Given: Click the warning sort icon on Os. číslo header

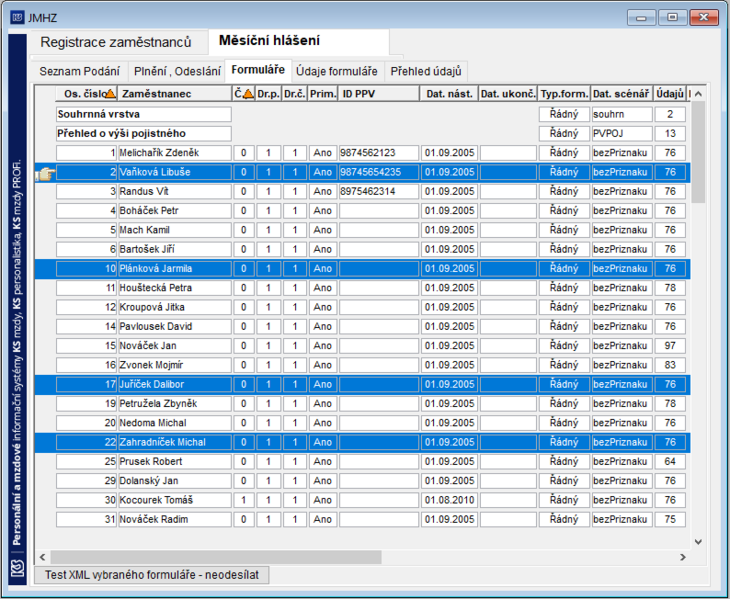Looking at the screenshot, I should (110, 94).
